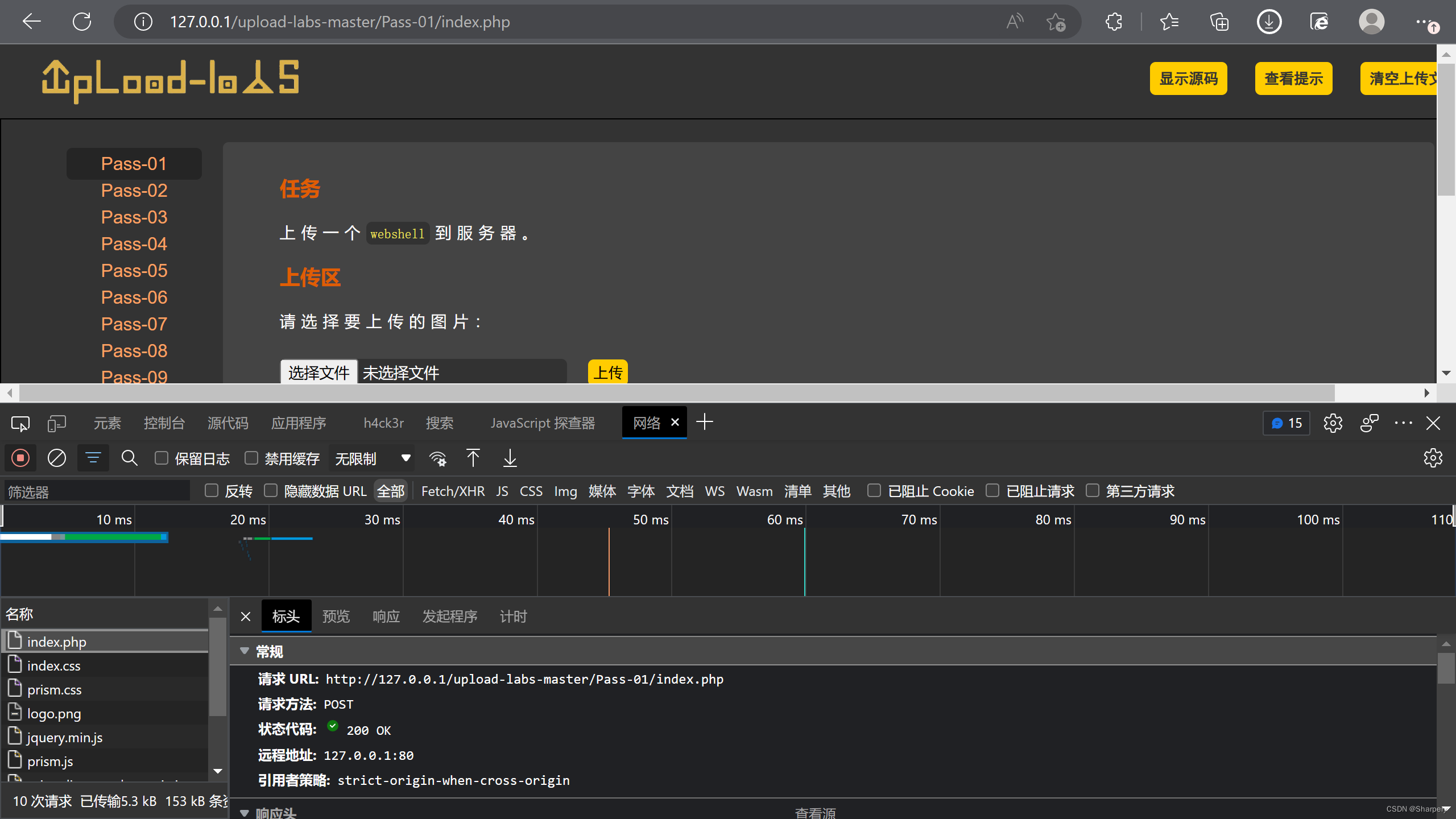This screenshot has height=819, width=1456.
Task: Open the 预览 tab for the request
Action: tap(336, 616)
